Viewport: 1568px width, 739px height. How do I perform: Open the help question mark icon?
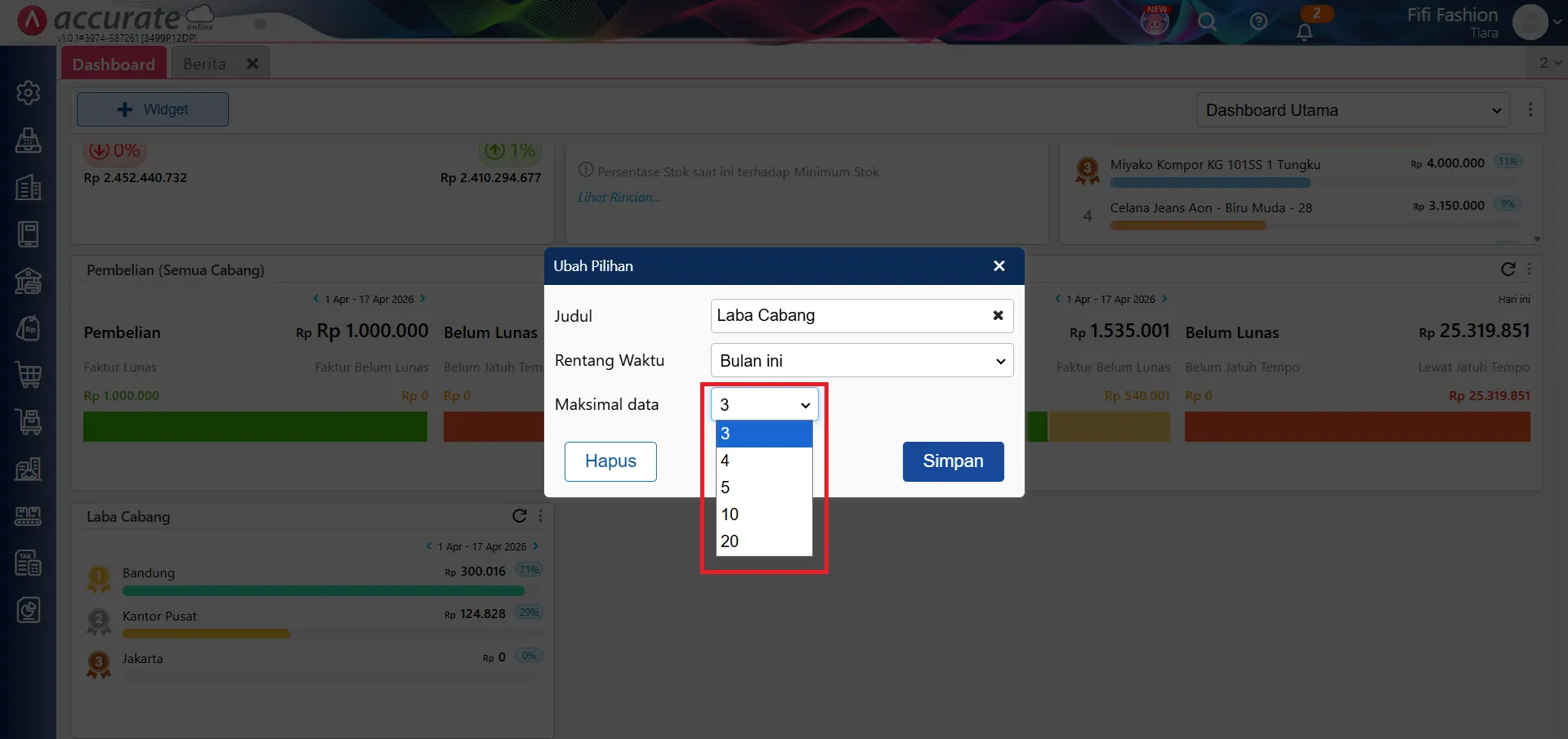[x=1258, y=22]
